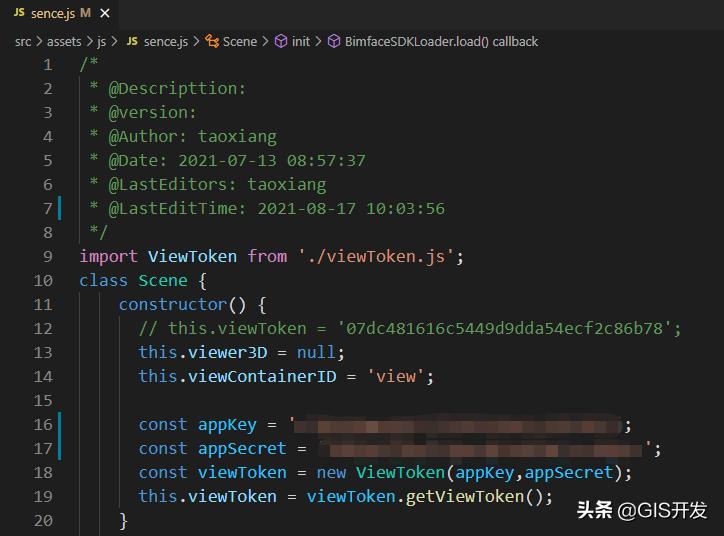Click the Scene class symbol icon
The width and height of the screenshot is (724, 536).
212,41
